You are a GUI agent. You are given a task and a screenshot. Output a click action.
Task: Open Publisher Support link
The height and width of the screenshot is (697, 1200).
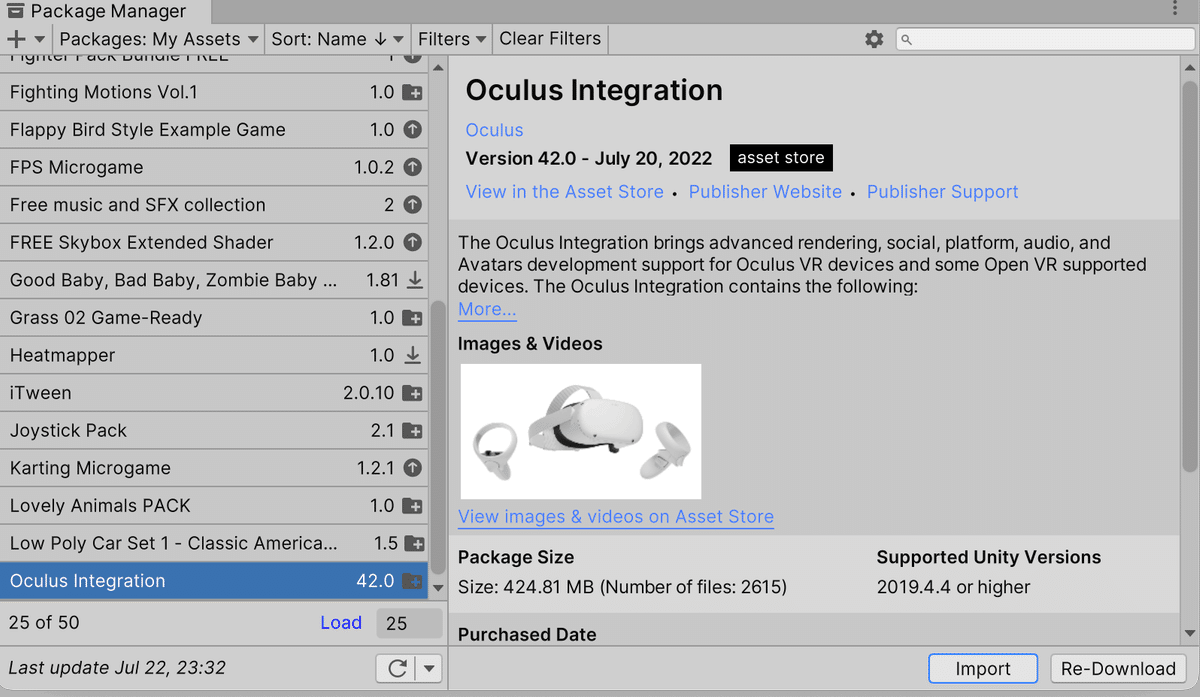(x=942, y=192)
